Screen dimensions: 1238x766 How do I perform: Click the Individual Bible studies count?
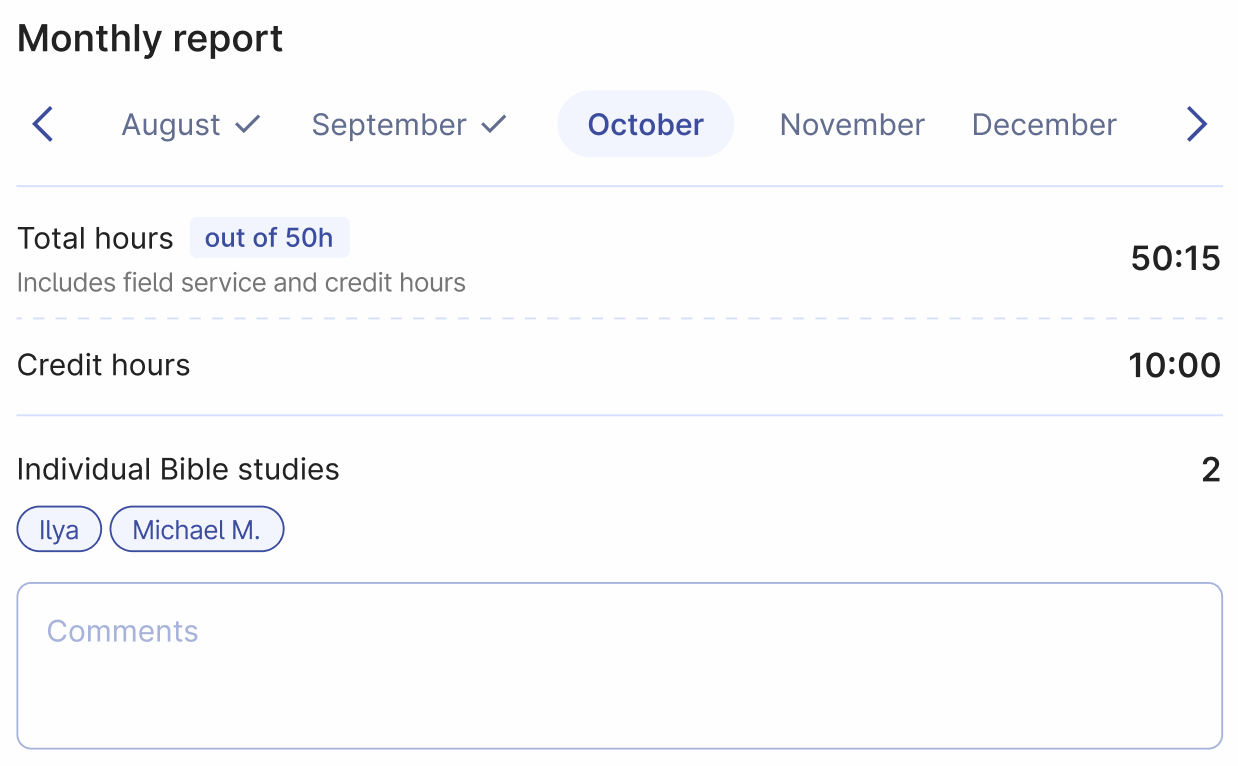(1209, 469)
